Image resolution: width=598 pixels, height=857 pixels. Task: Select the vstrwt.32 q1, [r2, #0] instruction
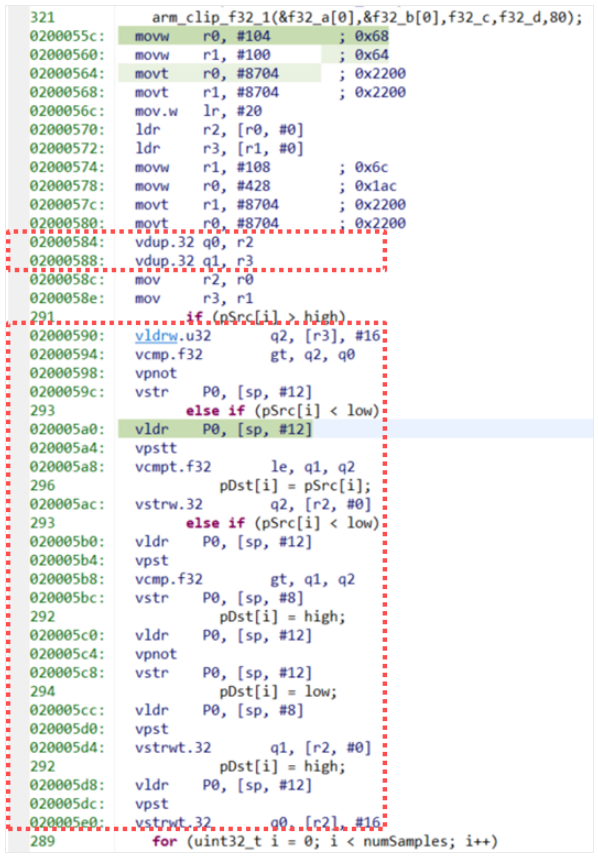(x=253, y=747)
